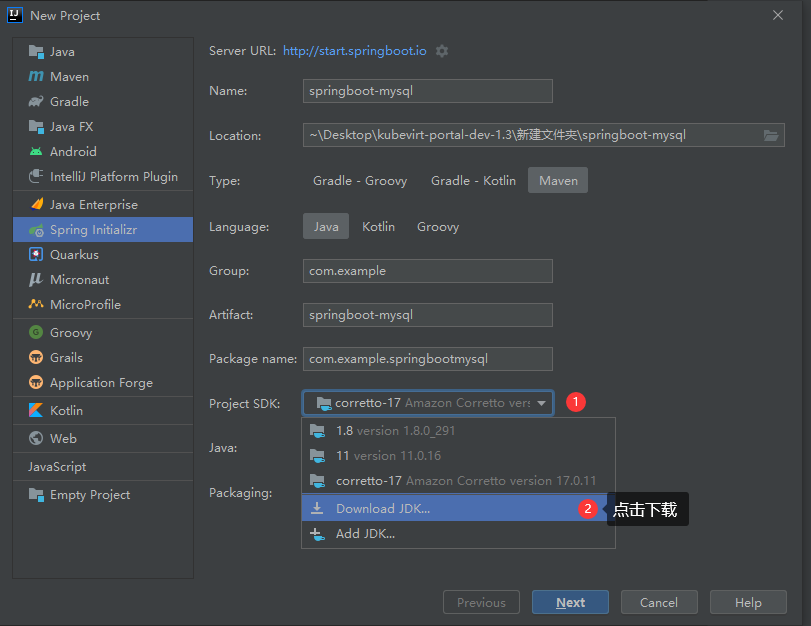This screenshot has height=626, width=811.
Task: Click the Help button
Action: click(748, 602)
